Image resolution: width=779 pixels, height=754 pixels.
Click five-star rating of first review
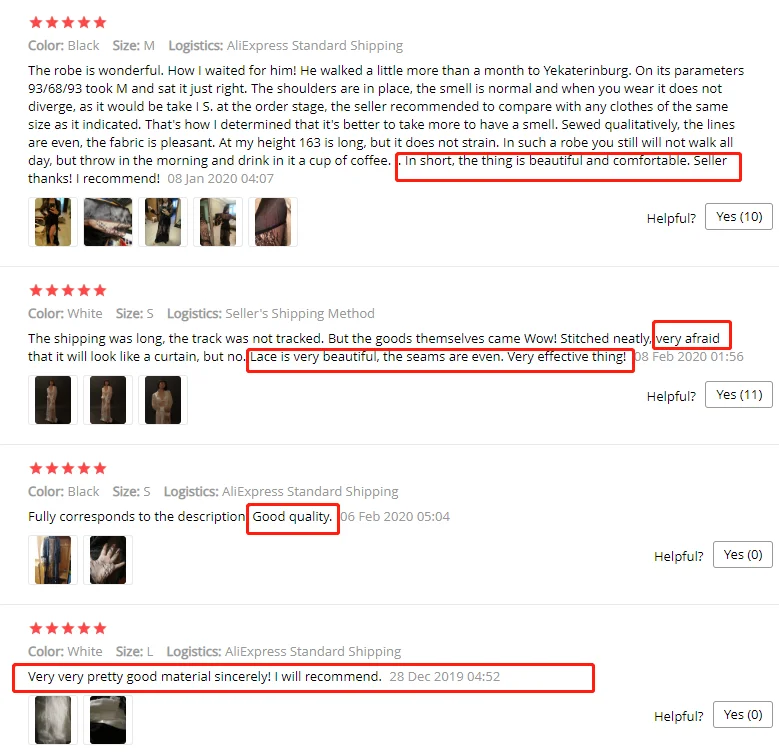tap(68, 22)
